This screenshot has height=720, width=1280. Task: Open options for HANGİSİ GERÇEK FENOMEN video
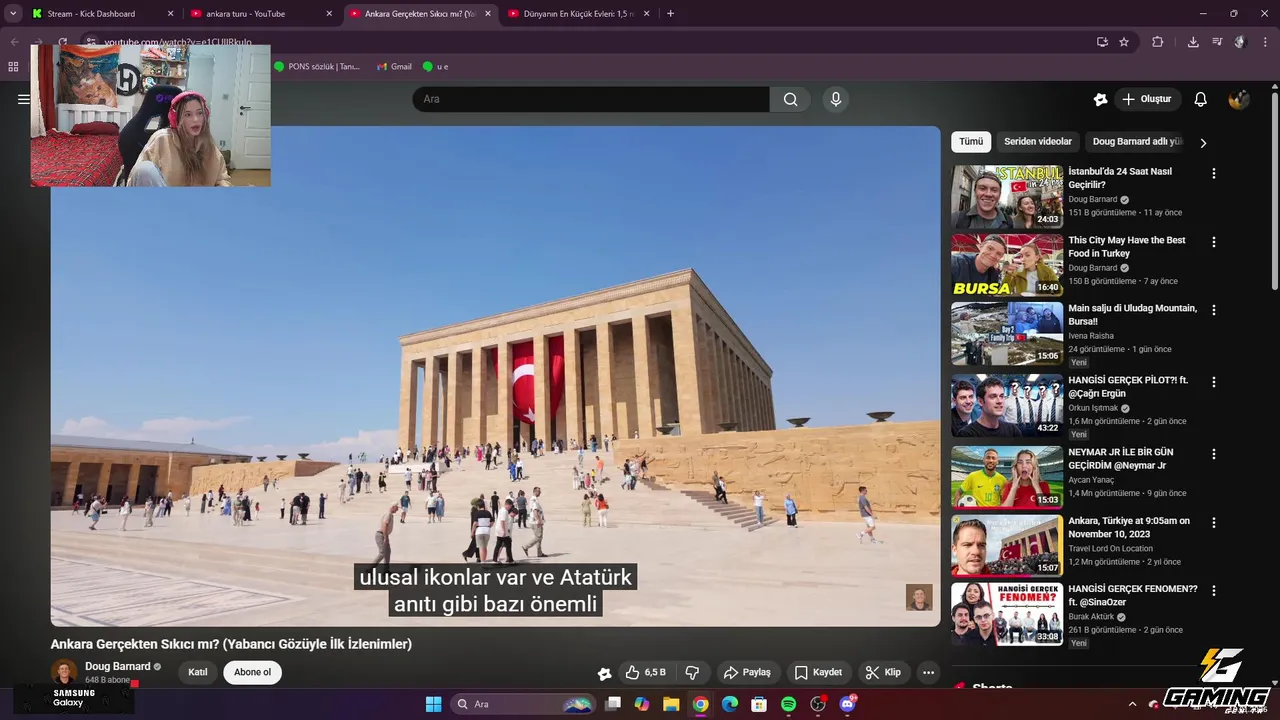click(1214, 591)
